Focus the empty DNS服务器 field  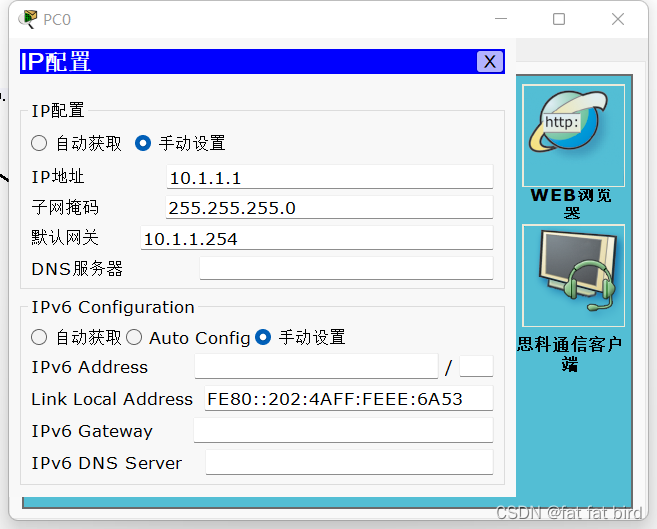pyautogui.click(x=346, y=268)
